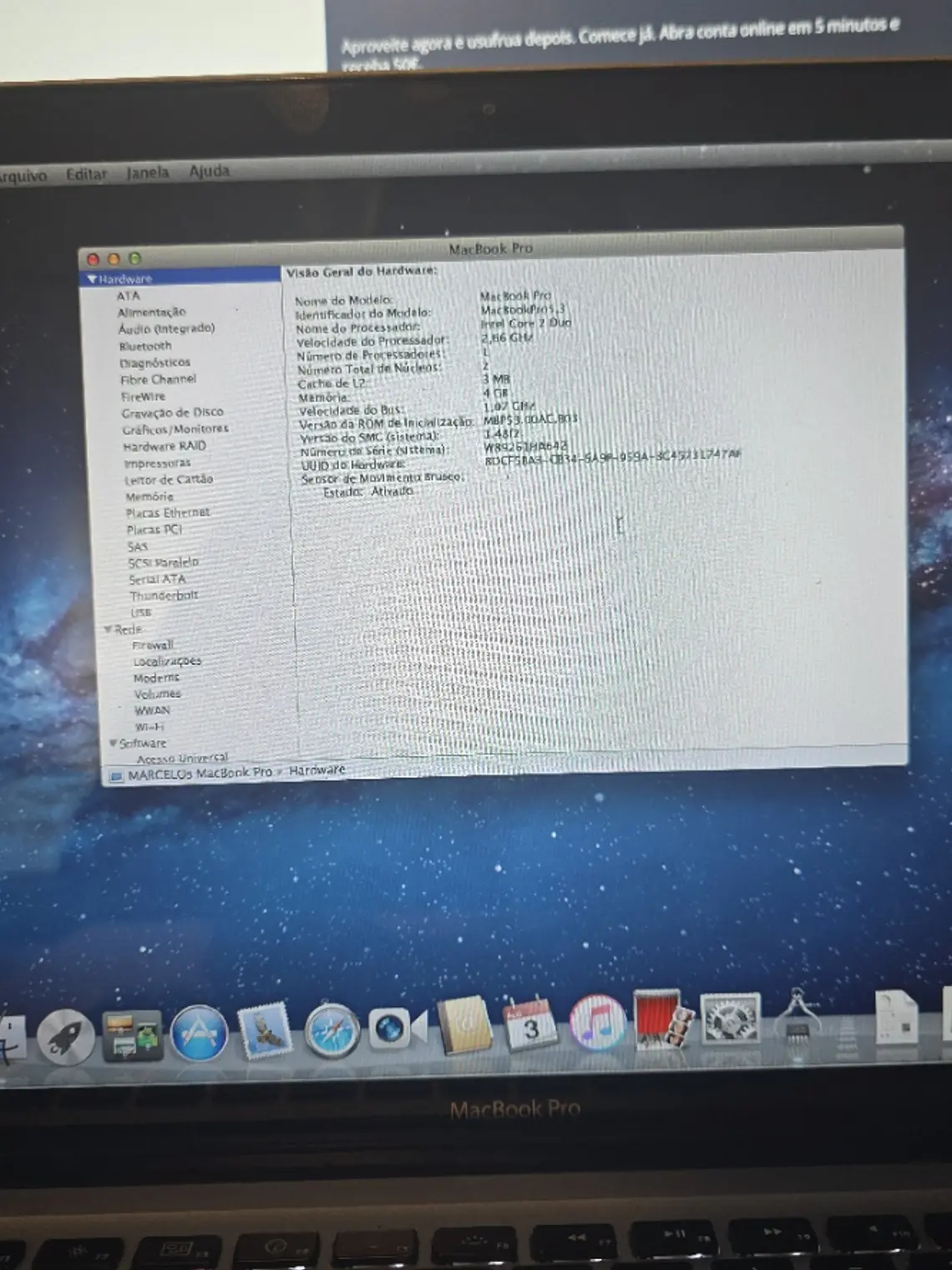Screen dimensions: 952x1270
Task: Open System Preferences gear icon
Action: coord(730,1019)
